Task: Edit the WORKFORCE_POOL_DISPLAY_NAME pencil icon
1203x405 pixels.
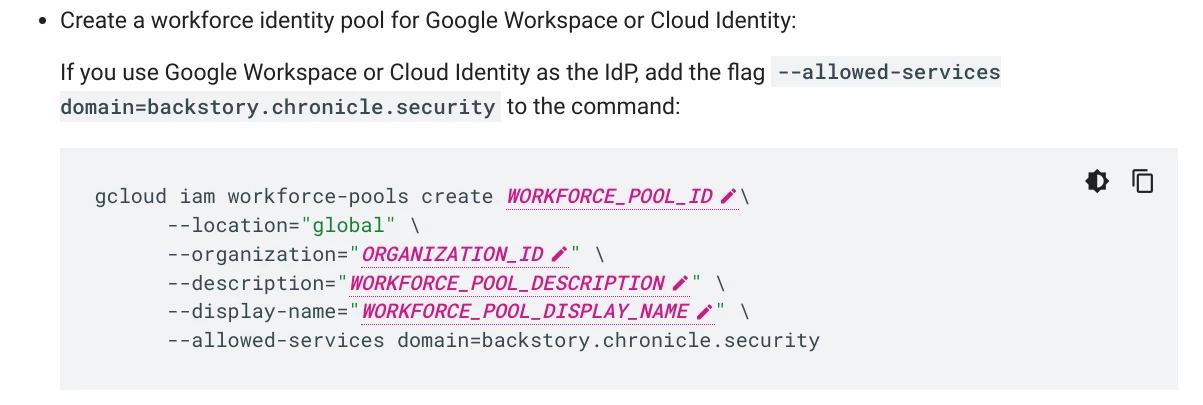Action: click(705, 311)
